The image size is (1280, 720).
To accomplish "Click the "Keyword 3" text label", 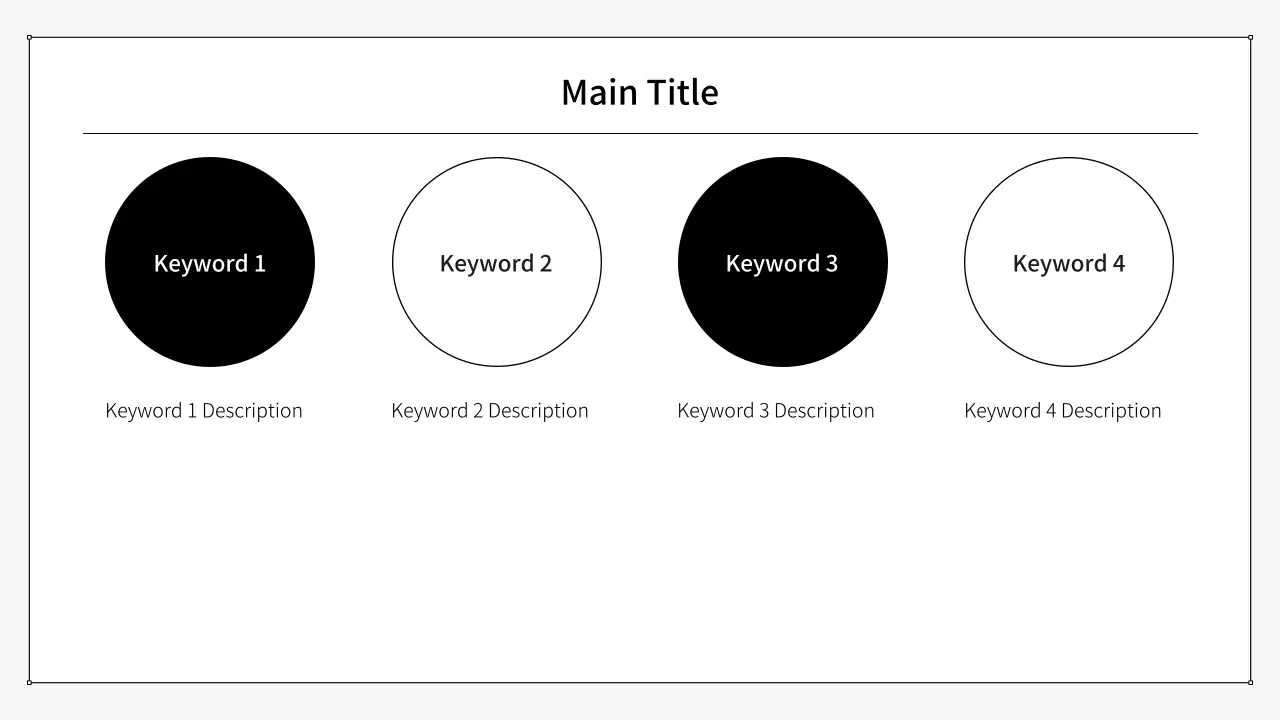I will 782,263.
